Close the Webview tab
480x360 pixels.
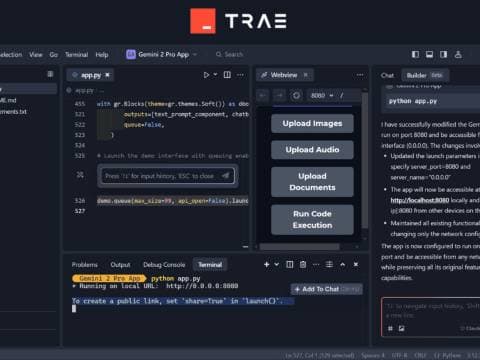point(305,75)
